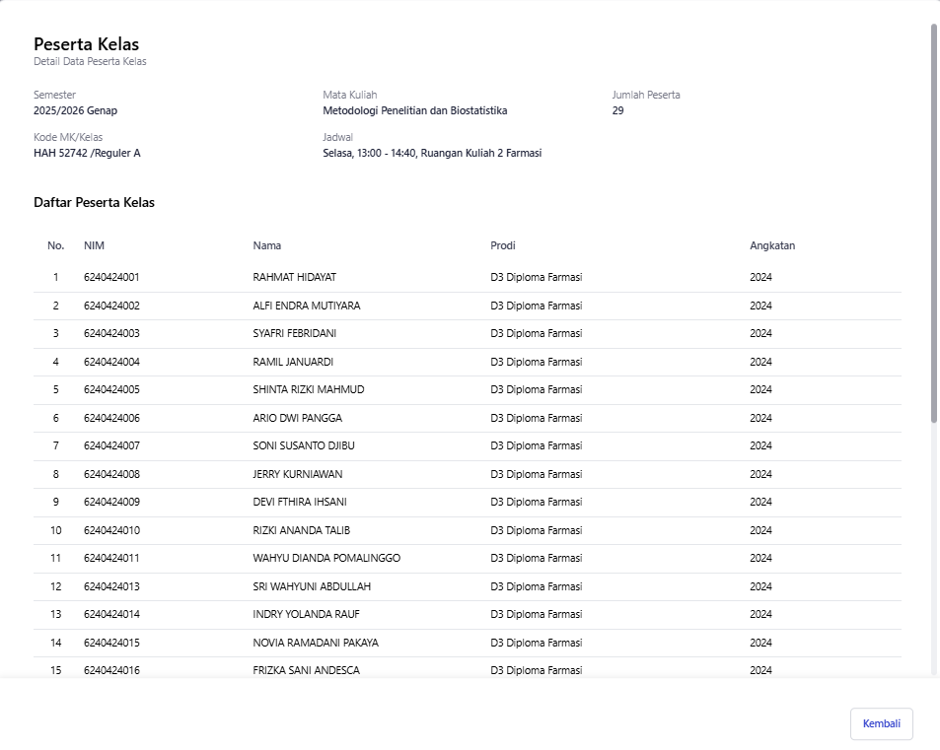This screenshot has width=940, height=750.
Task: Click student name NOVIA RAMADANI PAKAYA
Action: coord(315,643)
